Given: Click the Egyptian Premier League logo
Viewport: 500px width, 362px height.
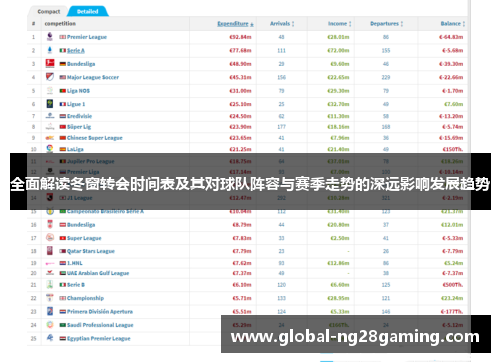Looking at the screenshot, I should [50, 338].
